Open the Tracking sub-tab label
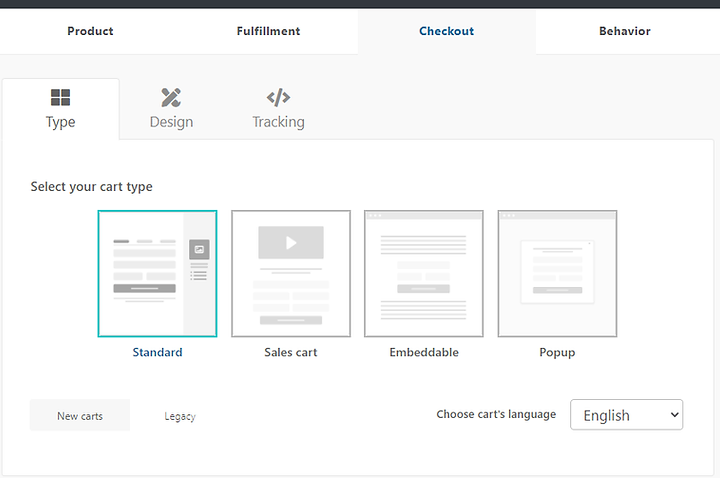720x478 pixels. tap(278, 122)
